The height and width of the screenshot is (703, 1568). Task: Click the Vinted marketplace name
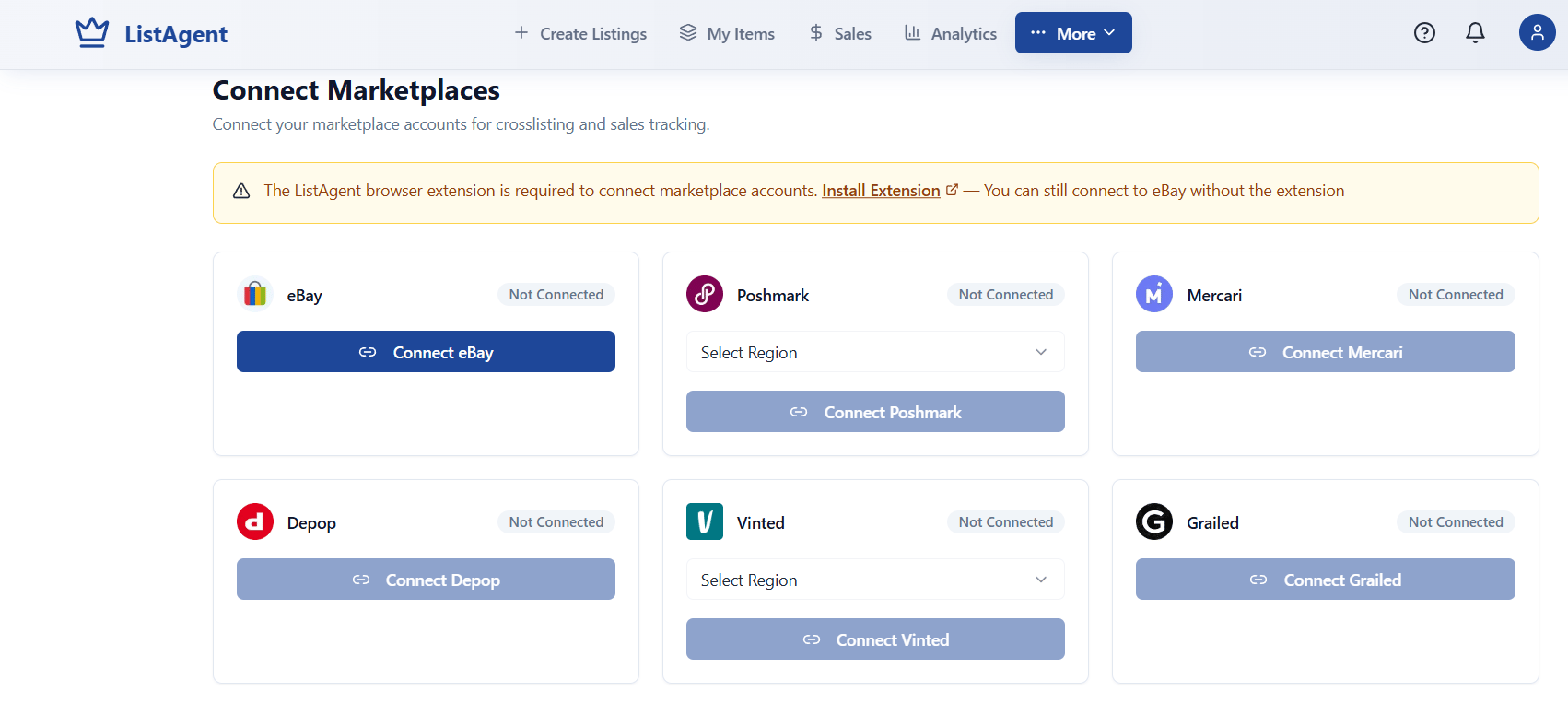click(761, 523)
